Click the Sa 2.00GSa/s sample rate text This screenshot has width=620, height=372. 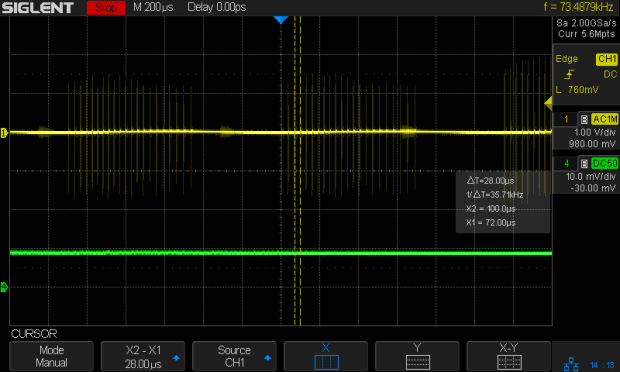[586, 23]
